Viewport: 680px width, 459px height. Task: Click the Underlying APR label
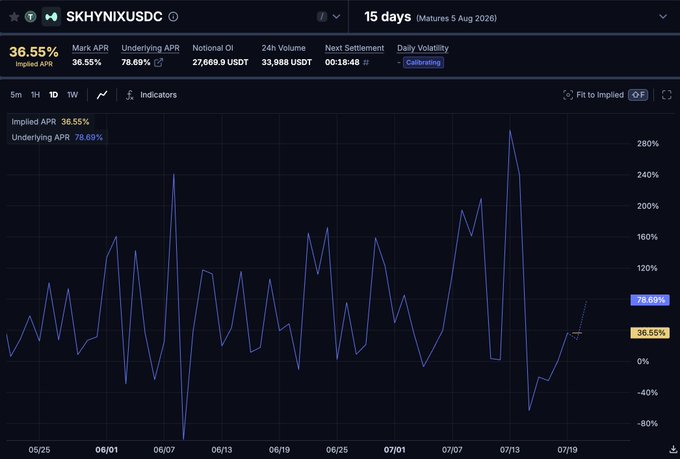(x=150, y=48)
